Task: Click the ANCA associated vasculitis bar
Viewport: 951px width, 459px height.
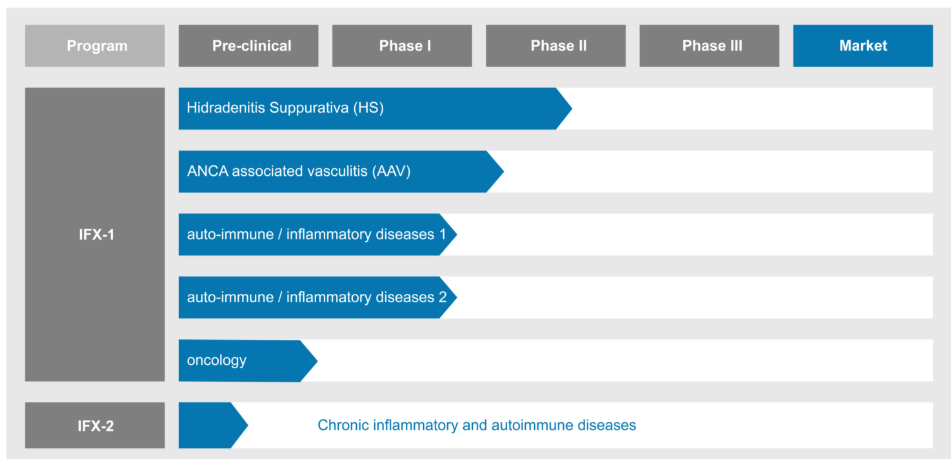Action: click(341, 172)
